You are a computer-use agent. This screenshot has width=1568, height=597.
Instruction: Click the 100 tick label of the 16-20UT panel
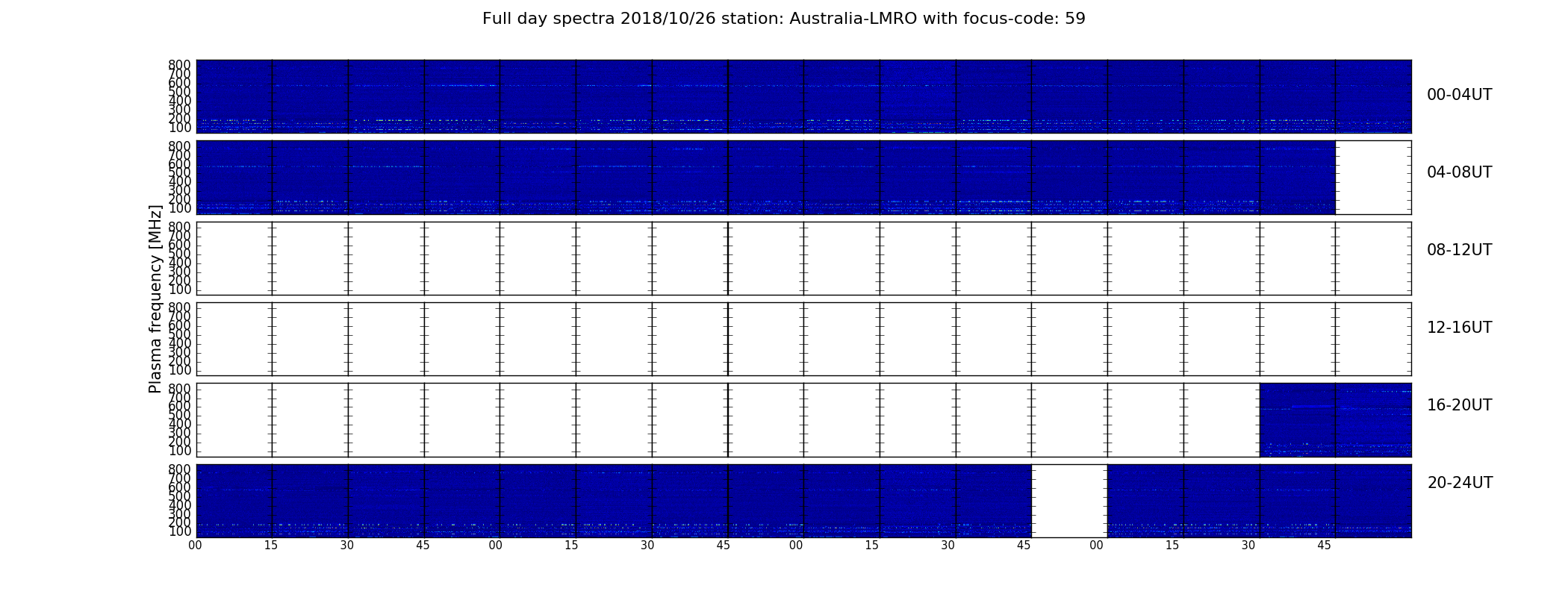point(179,451)
